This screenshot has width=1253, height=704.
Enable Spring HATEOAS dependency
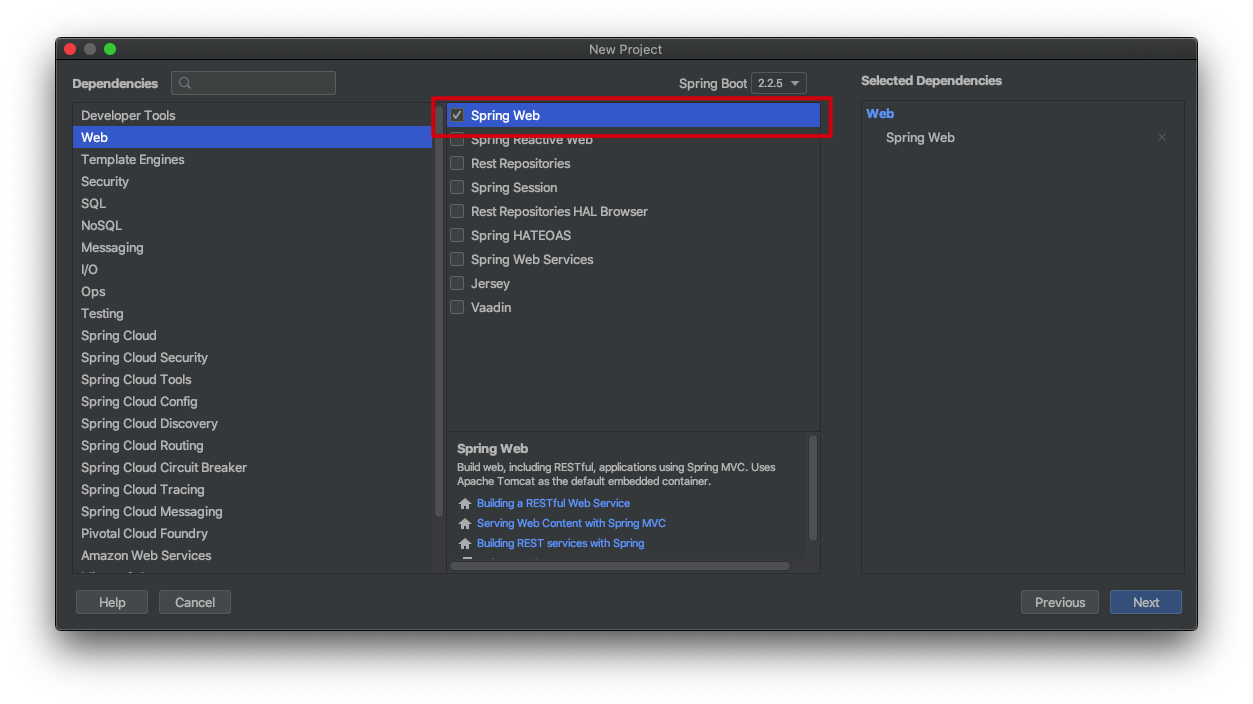[457, 235]
